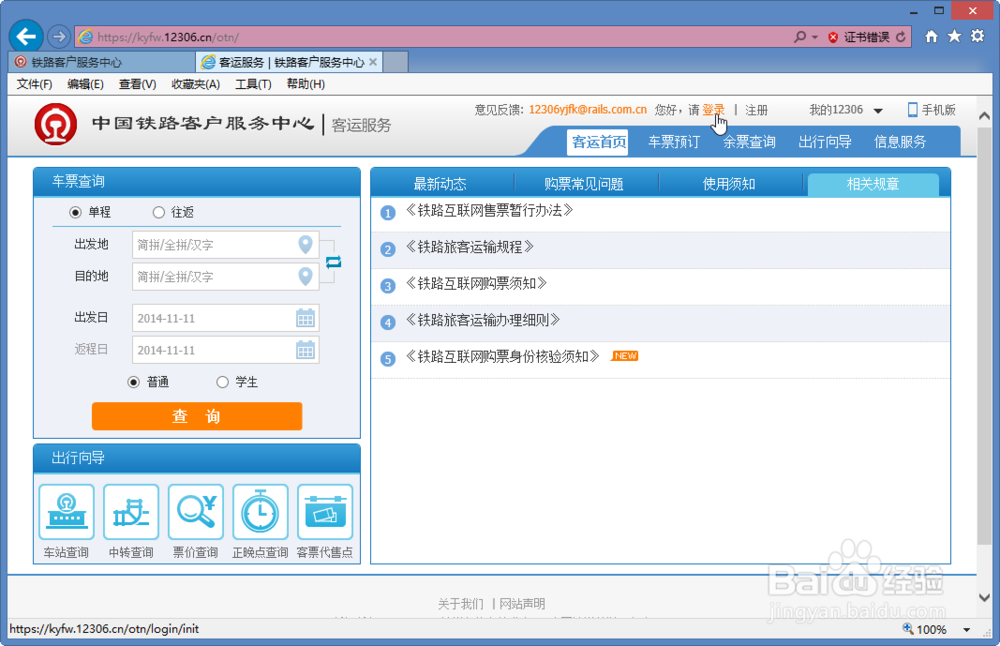
Task: Click the zoom level magnifier icon
Action: click(x=908, y=629)
